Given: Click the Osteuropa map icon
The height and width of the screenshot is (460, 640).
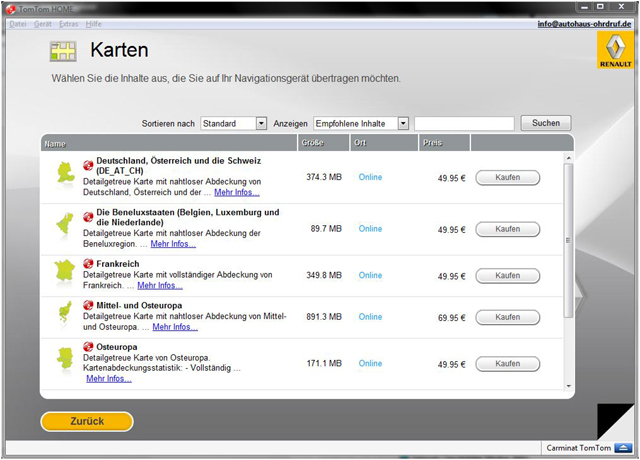Looking at the screenshot, I should click(65, 358).
